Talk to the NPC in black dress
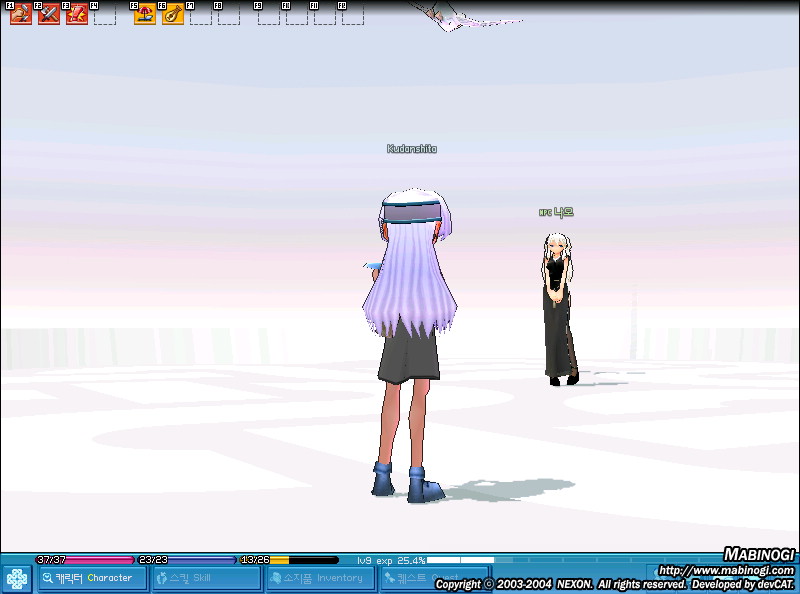Viewport: 800px width, 594px height. click(559, 309)
